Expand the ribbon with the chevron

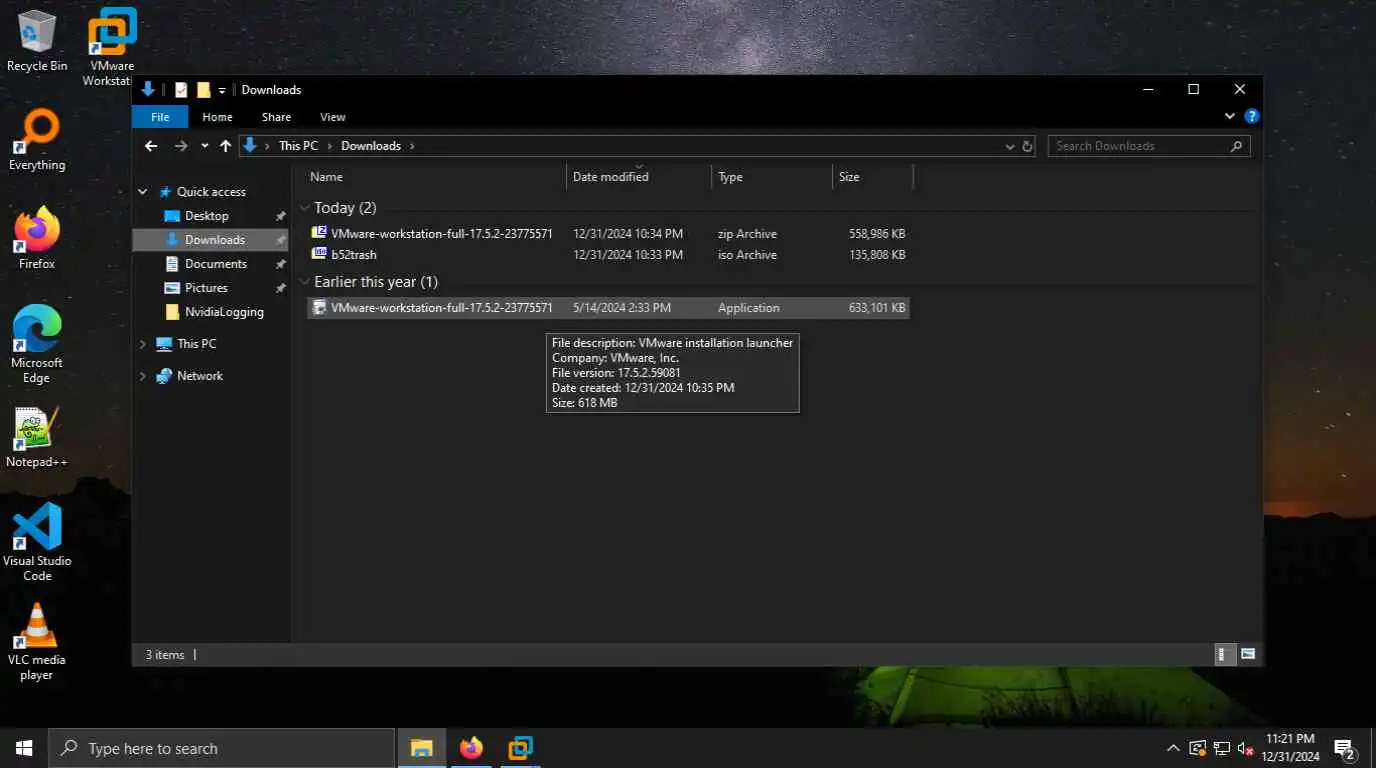pos(1230,117)
